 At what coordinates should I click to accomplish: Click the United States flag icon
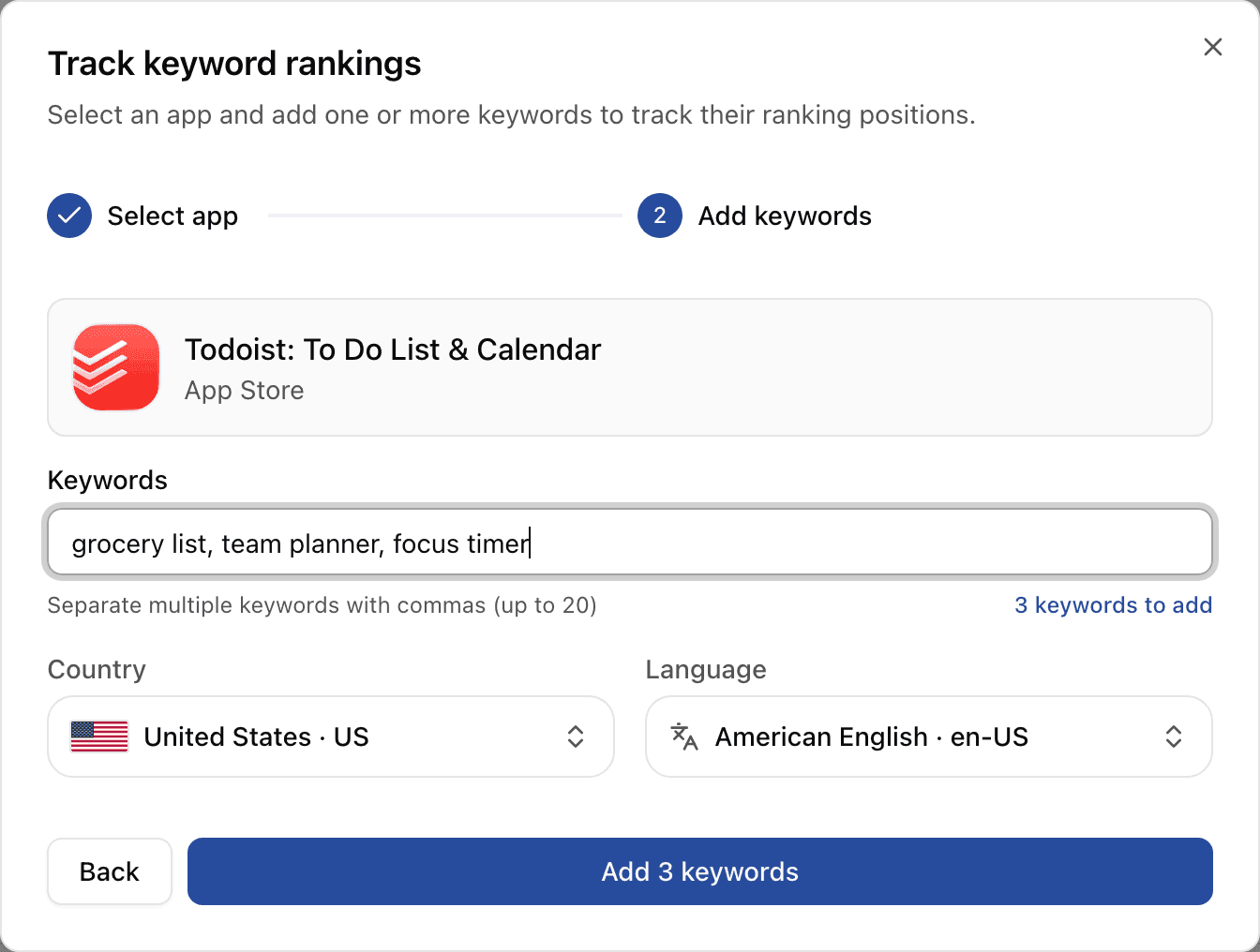pos(99,736)
